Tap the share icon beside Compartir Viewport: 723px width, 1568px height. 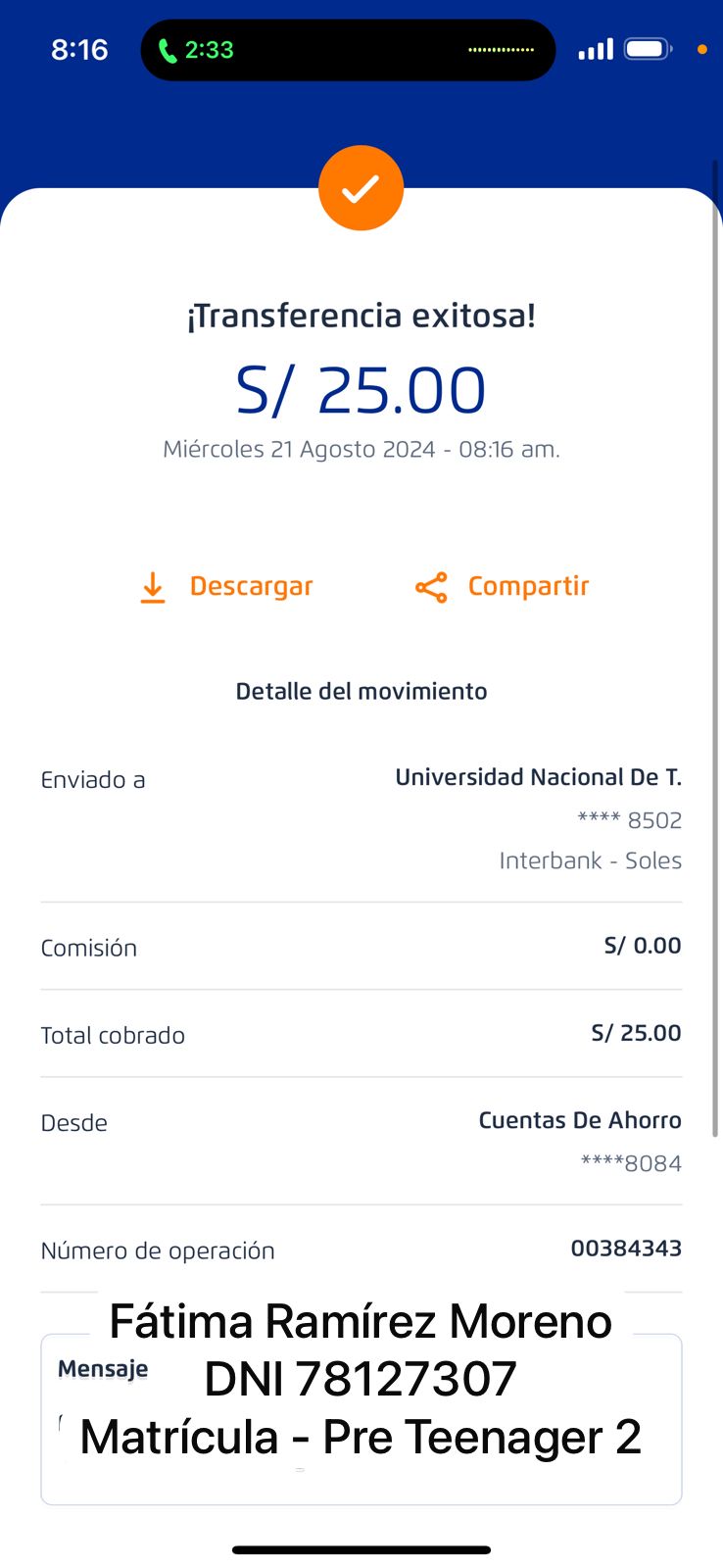pos(431,587)
